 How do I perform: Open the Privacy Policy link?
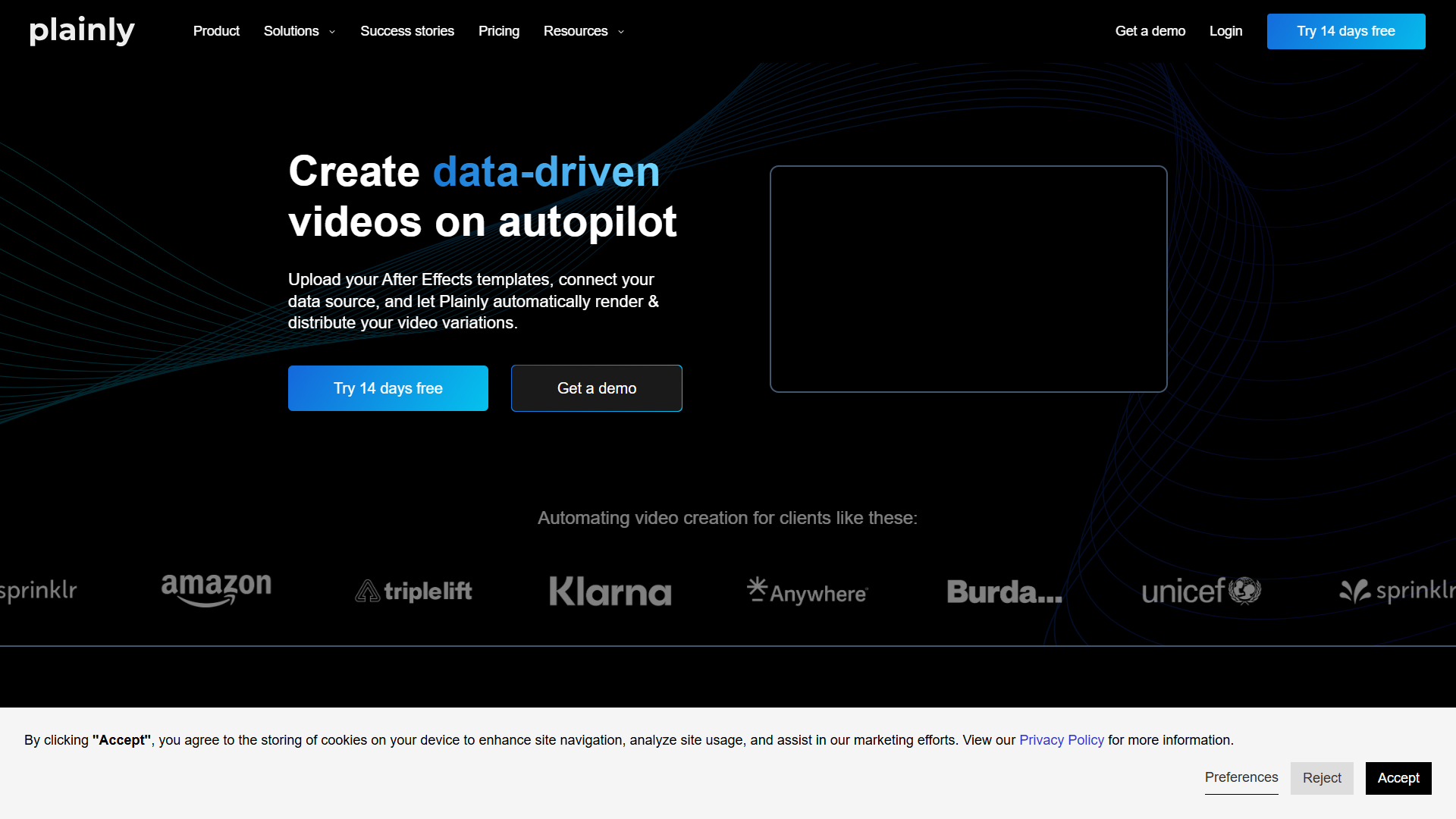tap(1062, 740)
